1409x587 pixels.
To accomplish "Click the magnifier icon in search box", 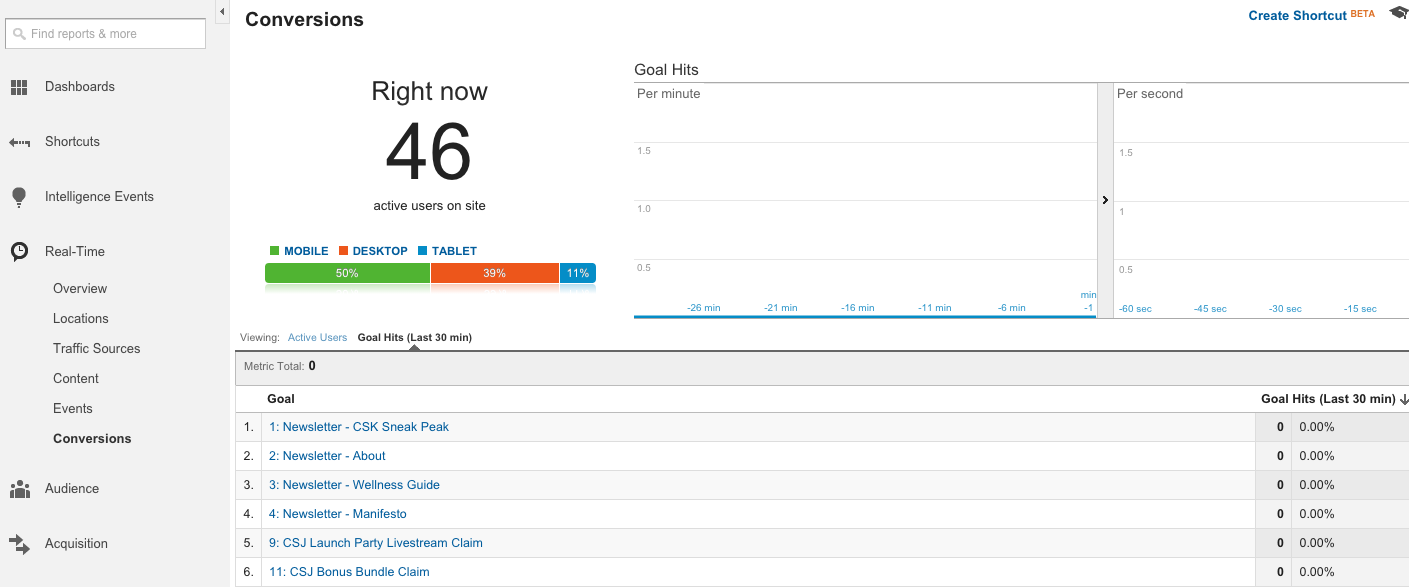I will (19, 34).
